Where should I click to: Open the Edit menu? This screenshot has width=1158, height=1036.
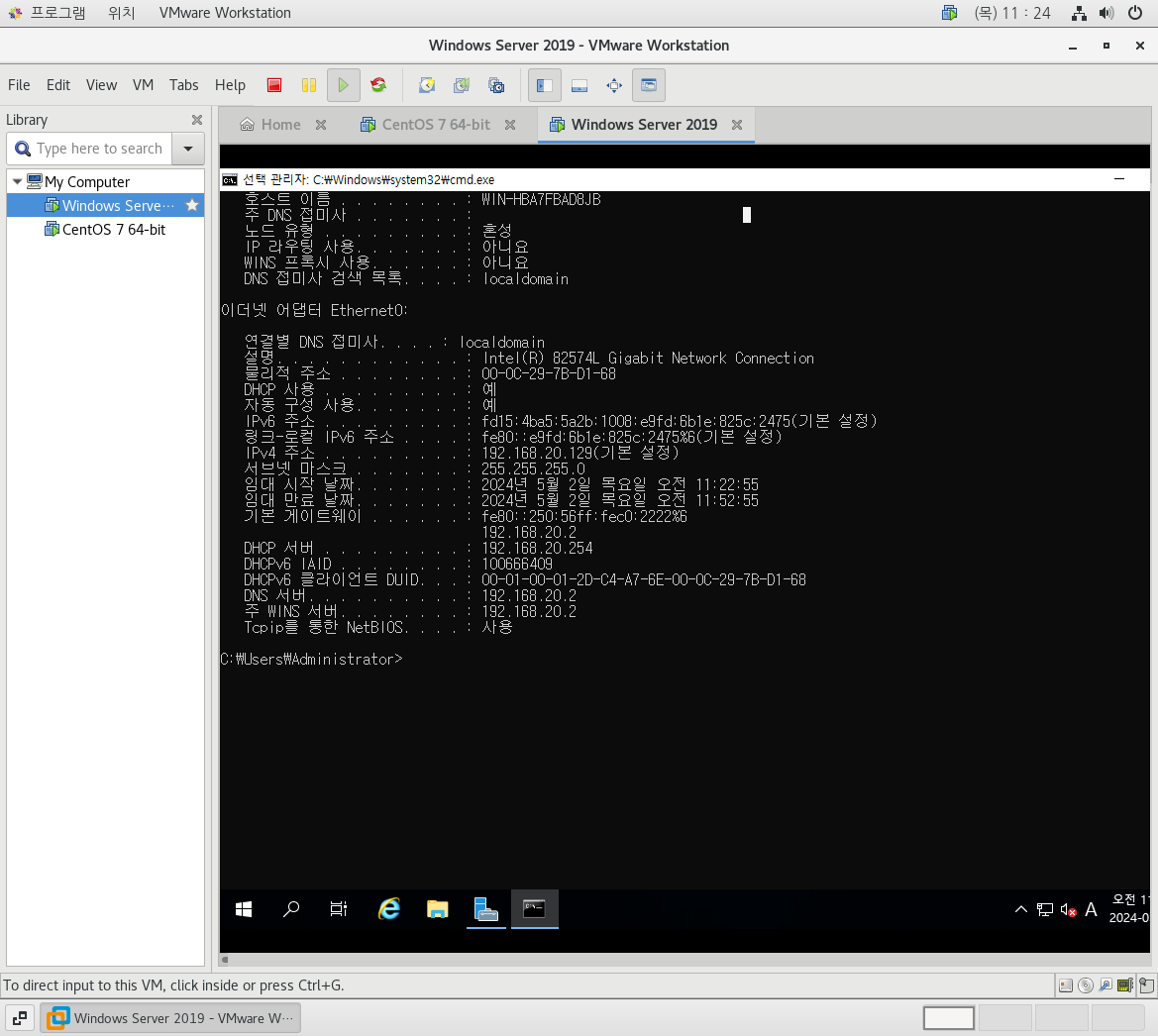pos(58,85)
